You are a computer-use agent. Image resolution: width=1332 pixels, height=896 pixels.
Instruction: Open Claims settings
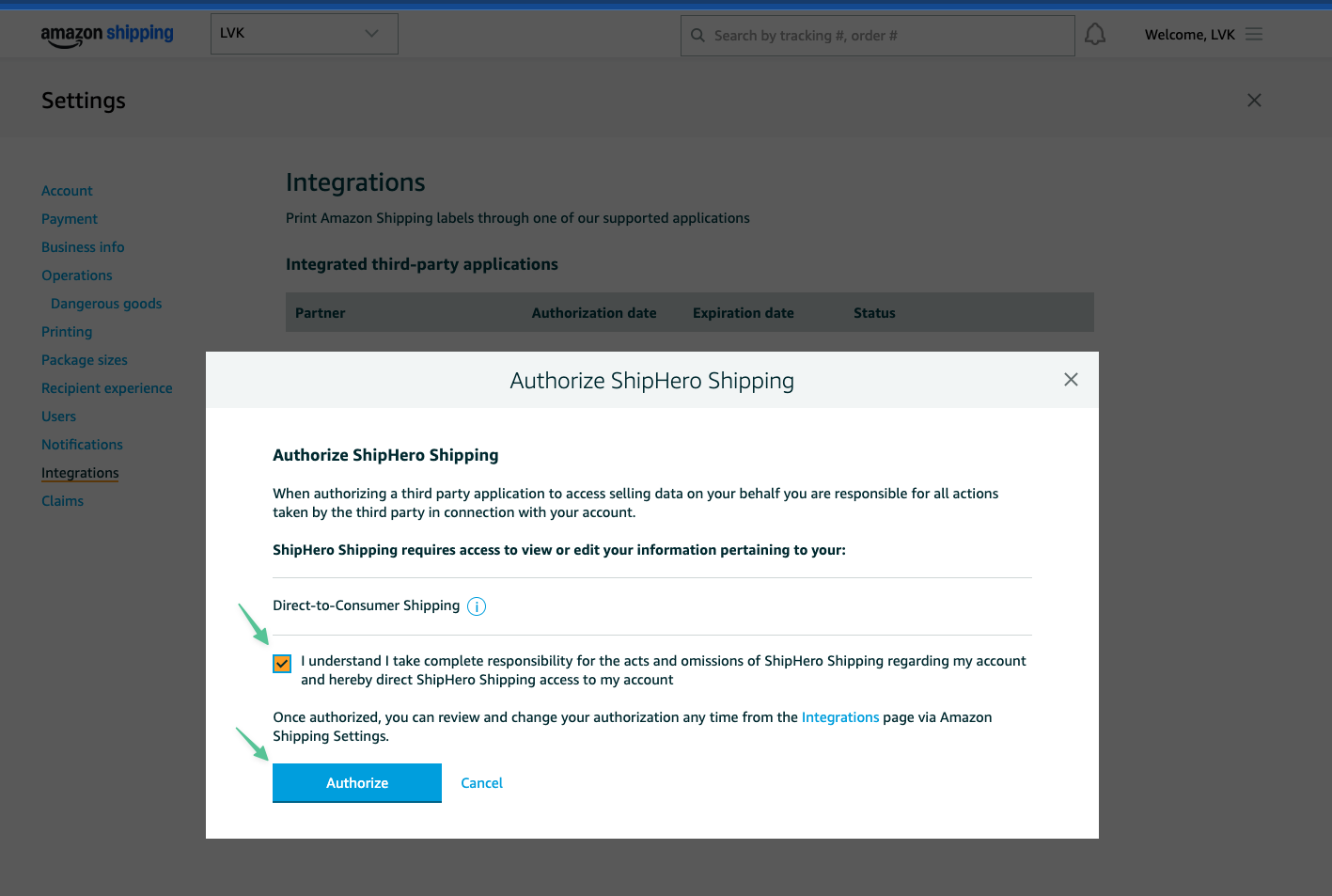[62, 501]
